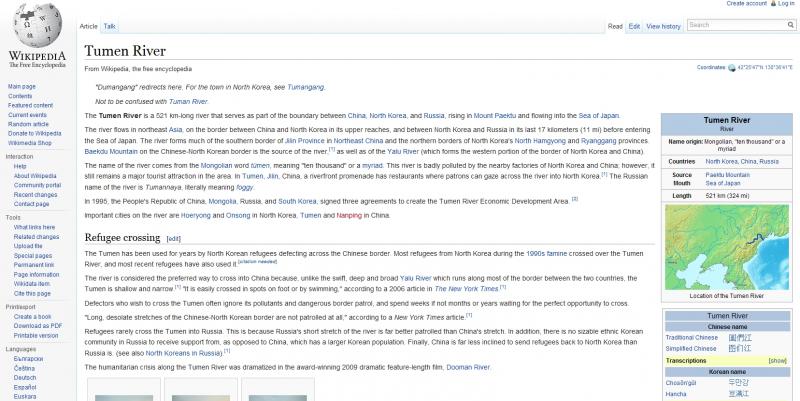This screenshot has width=800, height=401.
Task: Open The New York Times link
Action: pyautogui.click(x=466, y=289)
